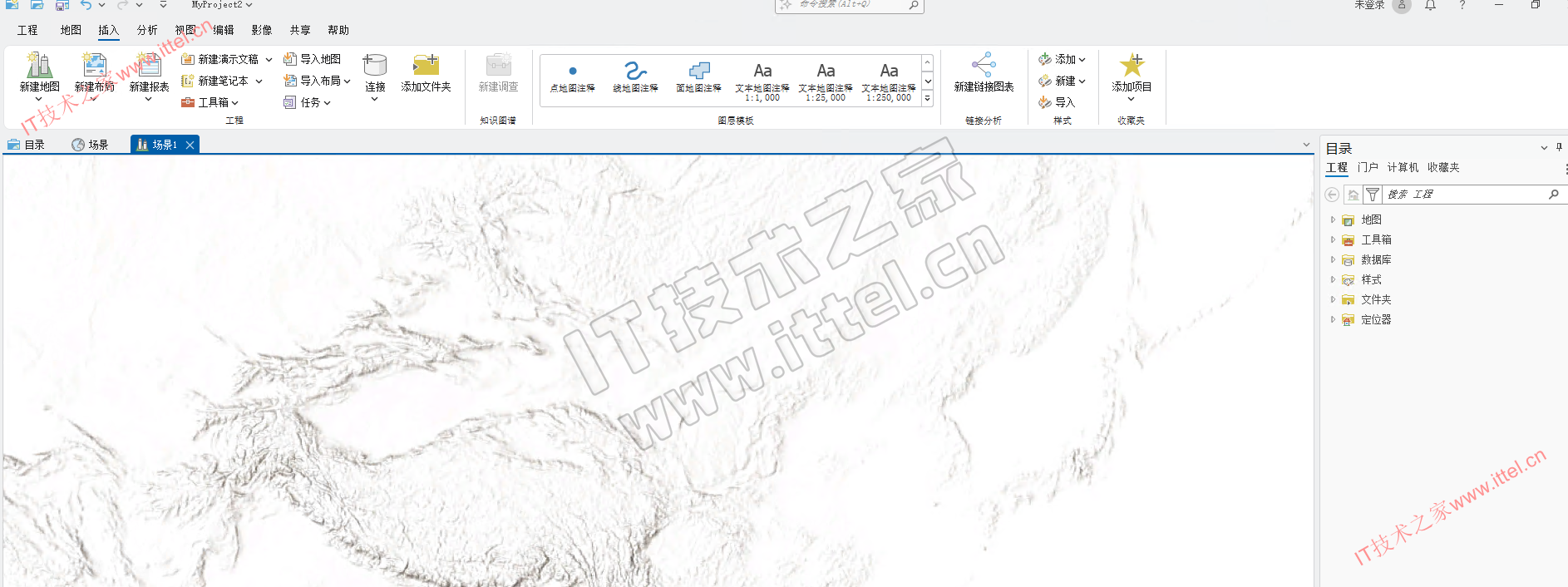The height and width of the screenshot is (587, 1568).
Task: Click the 添加项目 (Add Item) star icon
Action: click(x=1132, y=65)
